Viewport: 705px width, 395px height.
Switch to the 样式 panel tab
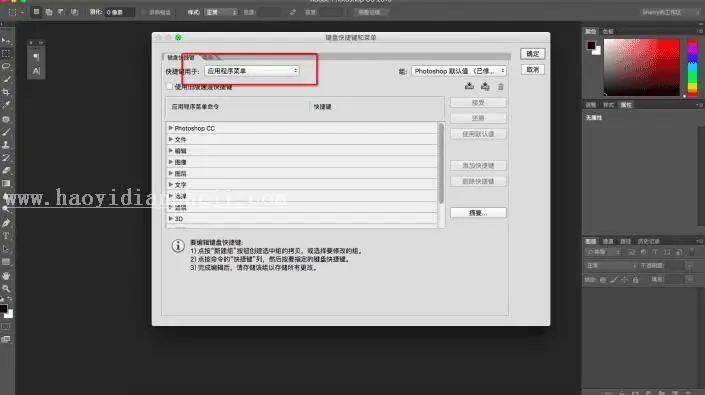608,105
